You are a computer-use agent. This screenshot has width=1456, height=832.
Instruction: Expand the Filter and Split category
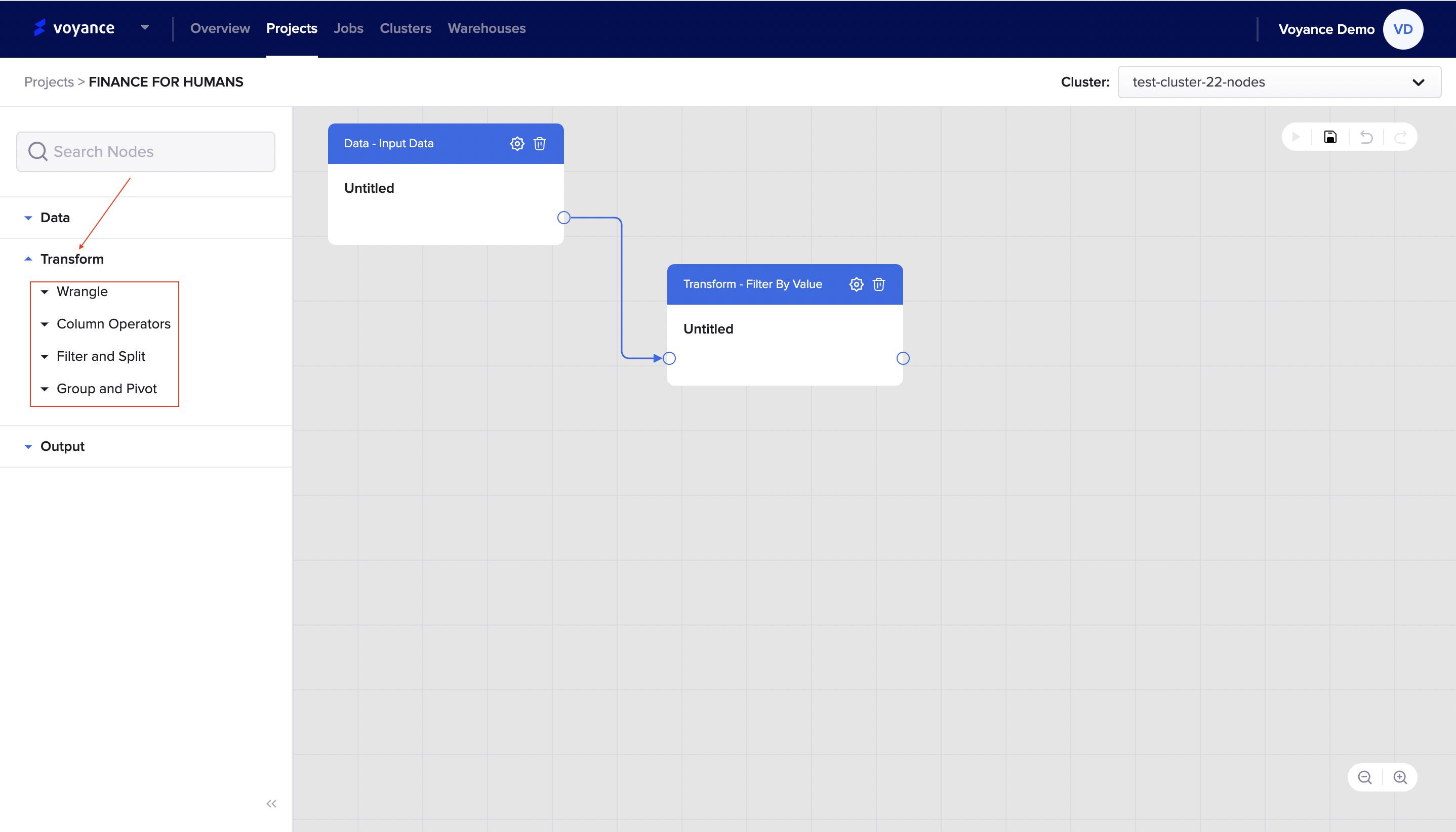(101, 357)
